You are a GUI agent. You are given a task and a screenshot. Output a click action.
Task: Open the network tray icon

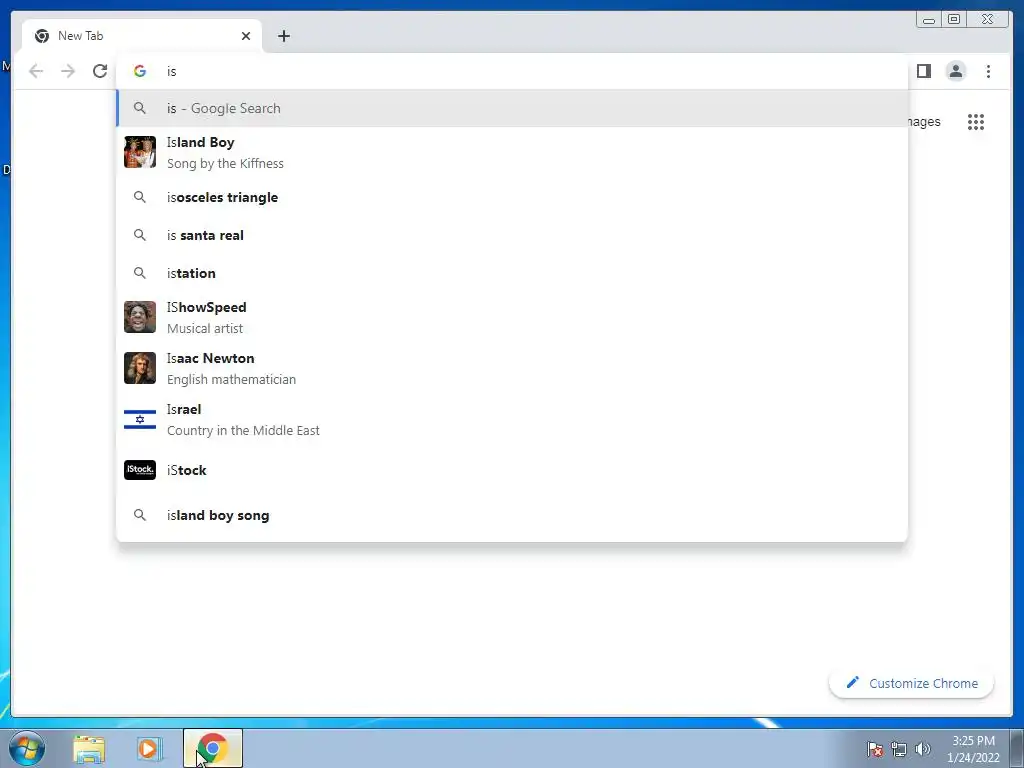click(x=899, y=749)
